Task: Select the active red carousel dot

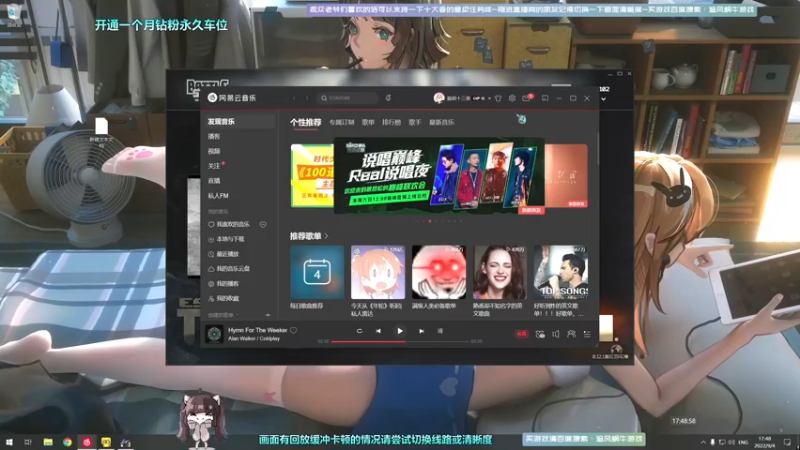Action: click(430, 221)
